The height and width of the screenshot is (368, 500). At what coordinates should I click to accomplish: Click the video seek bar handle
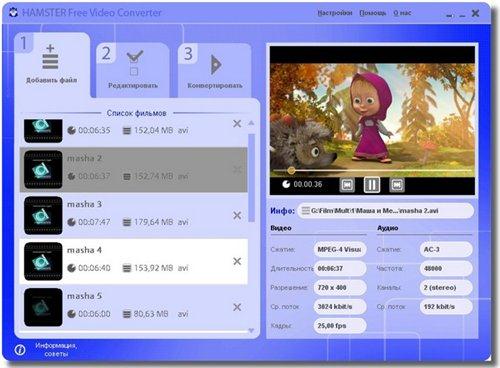coord(291,170)
